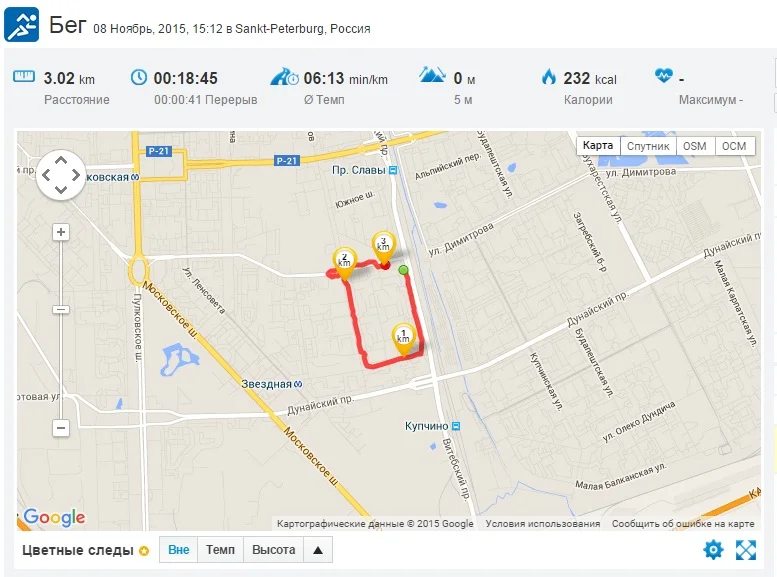Switch map layer to OSM
The height and width of the screenshot is (577, 777).
694,146
